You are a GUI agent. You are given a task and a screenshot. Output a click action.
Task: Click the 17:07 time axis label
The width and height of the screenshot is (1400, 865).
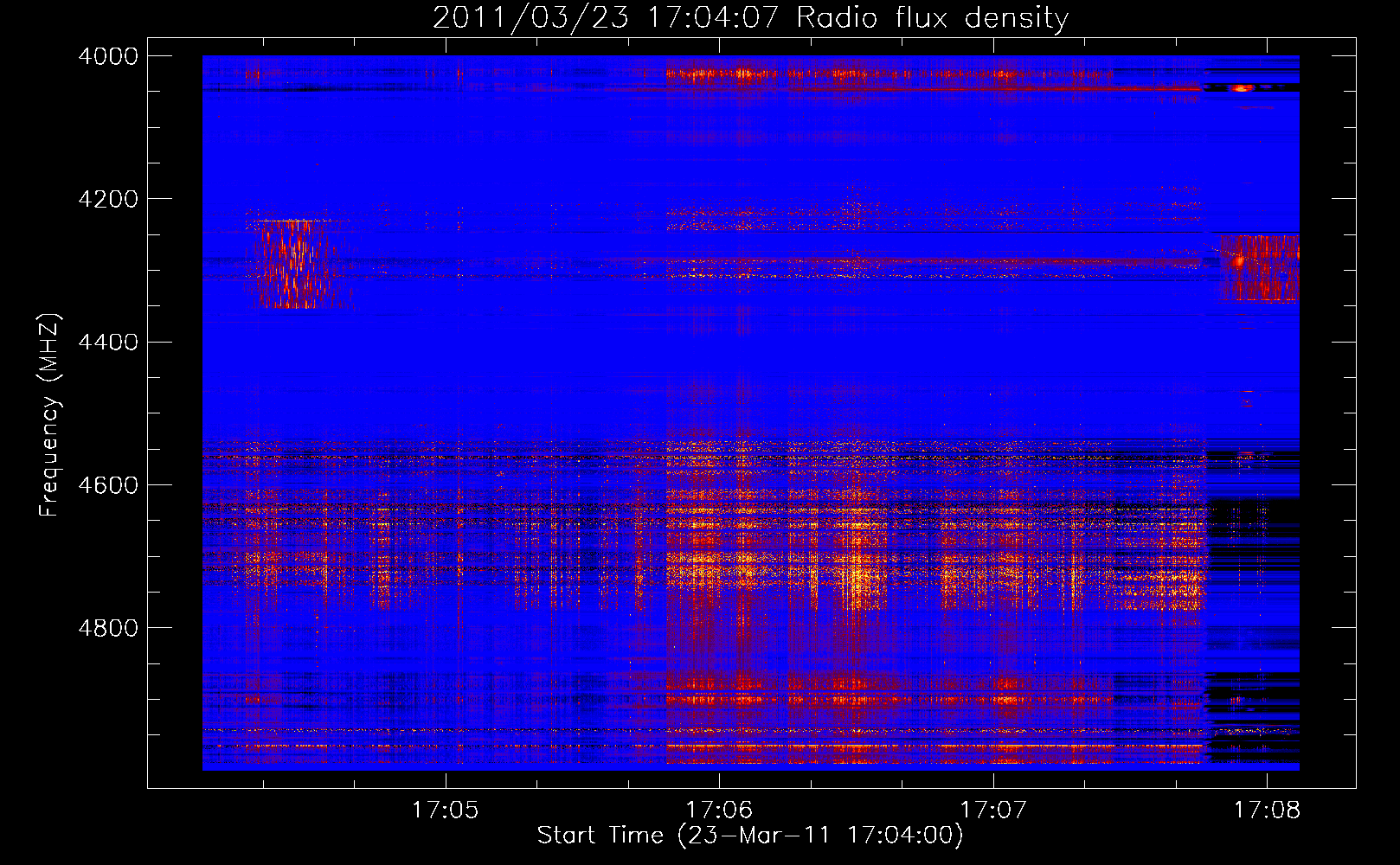(993, 811)
